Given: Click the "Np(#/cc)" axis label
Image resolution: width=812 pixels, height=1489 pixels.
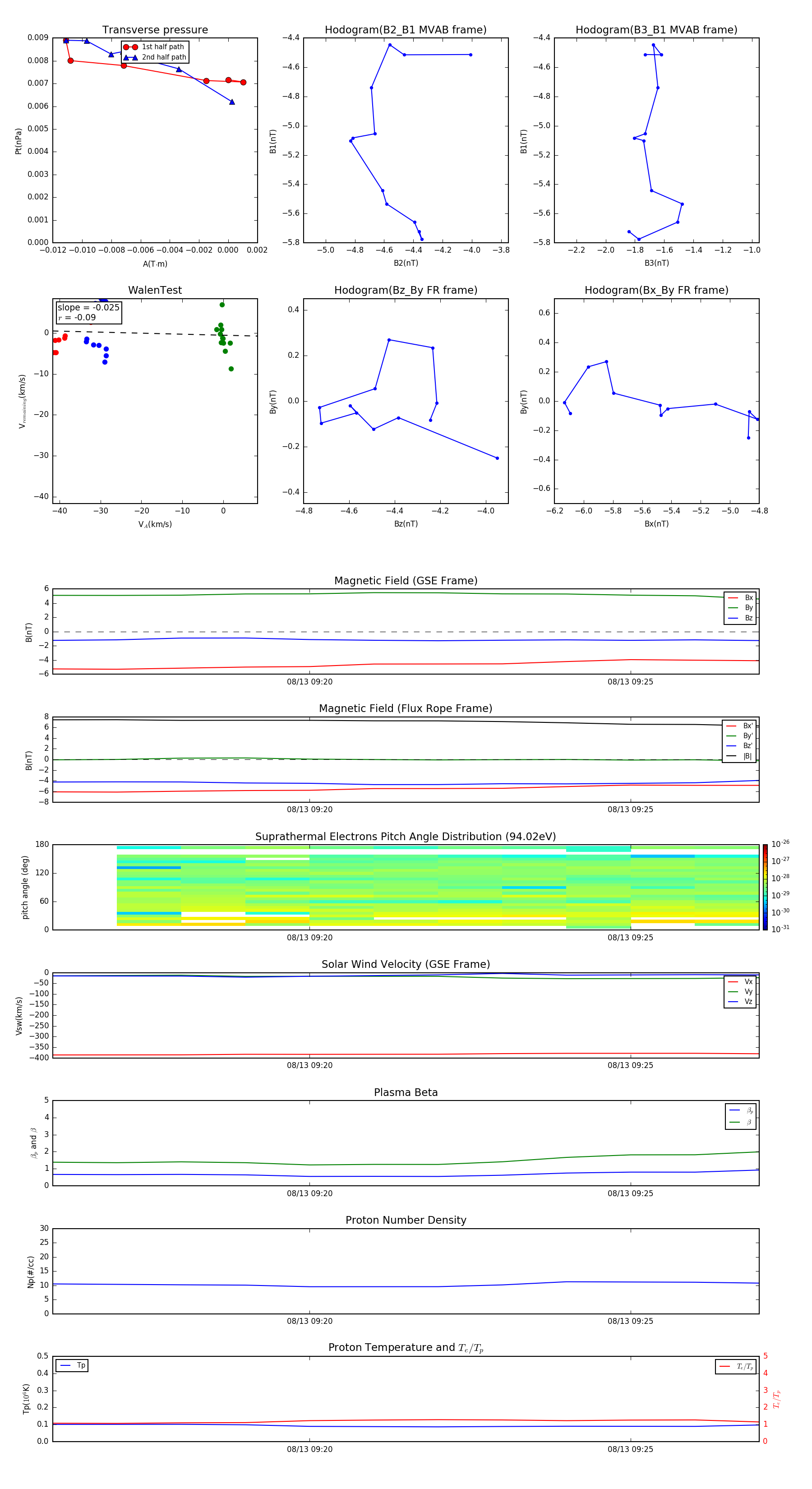Looking at the screenshot, I should (31, 1272).
